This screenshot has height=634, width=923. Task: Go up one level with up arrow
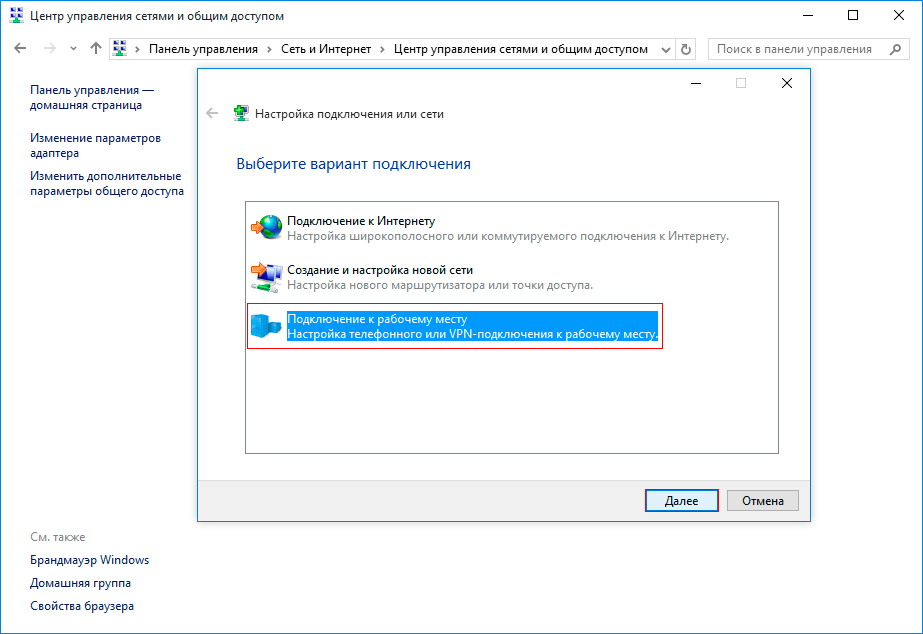tap(95, 49)
